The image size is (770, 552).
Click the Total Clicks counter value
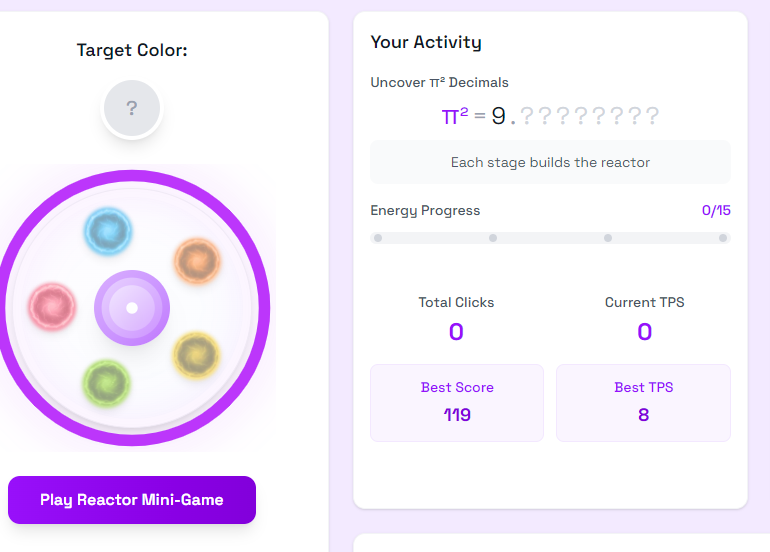click(x=456, y=332)
